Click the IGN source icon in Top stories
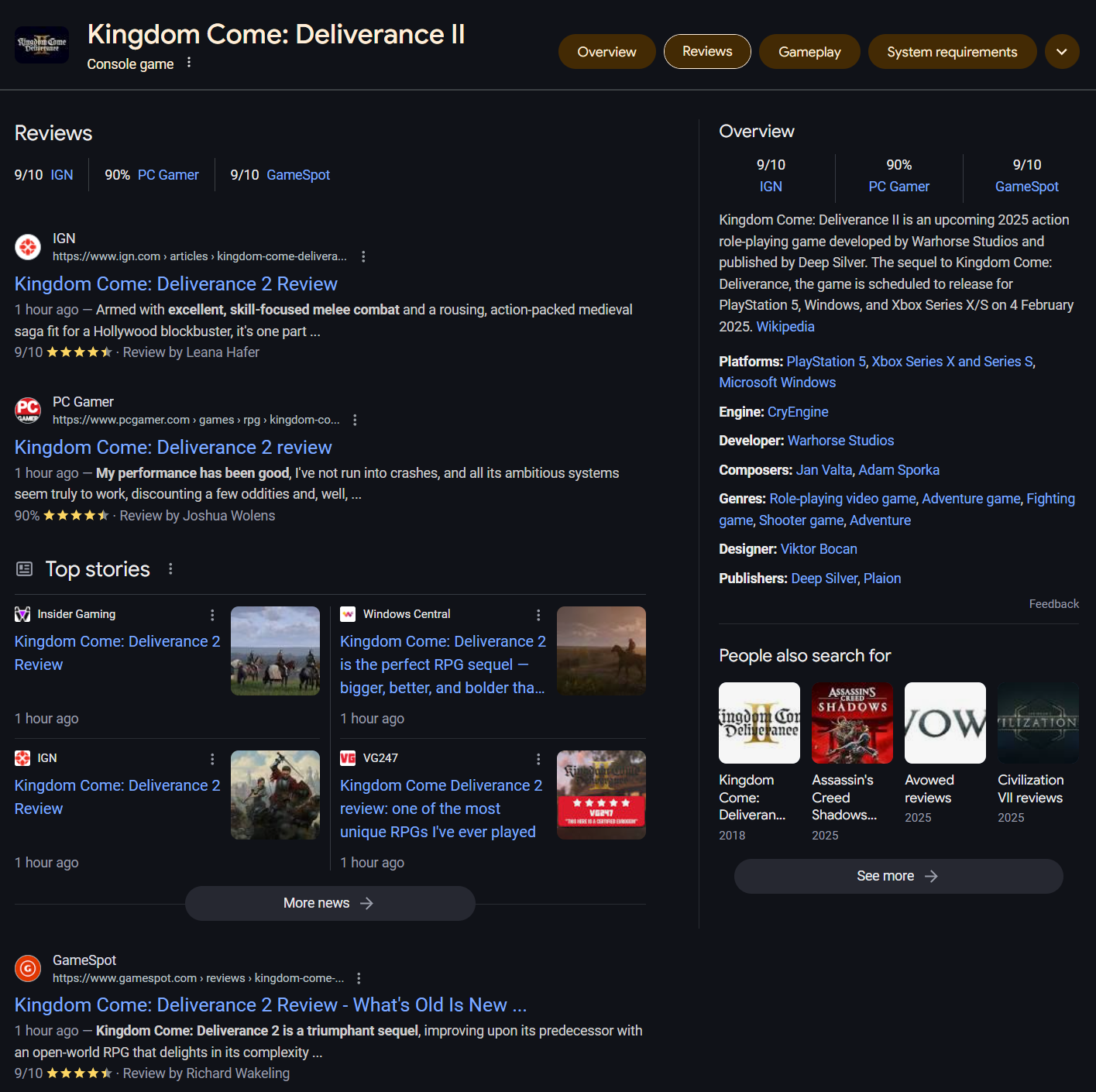The width and height of the screenshot is (1096, 1092). click(22, 758)
